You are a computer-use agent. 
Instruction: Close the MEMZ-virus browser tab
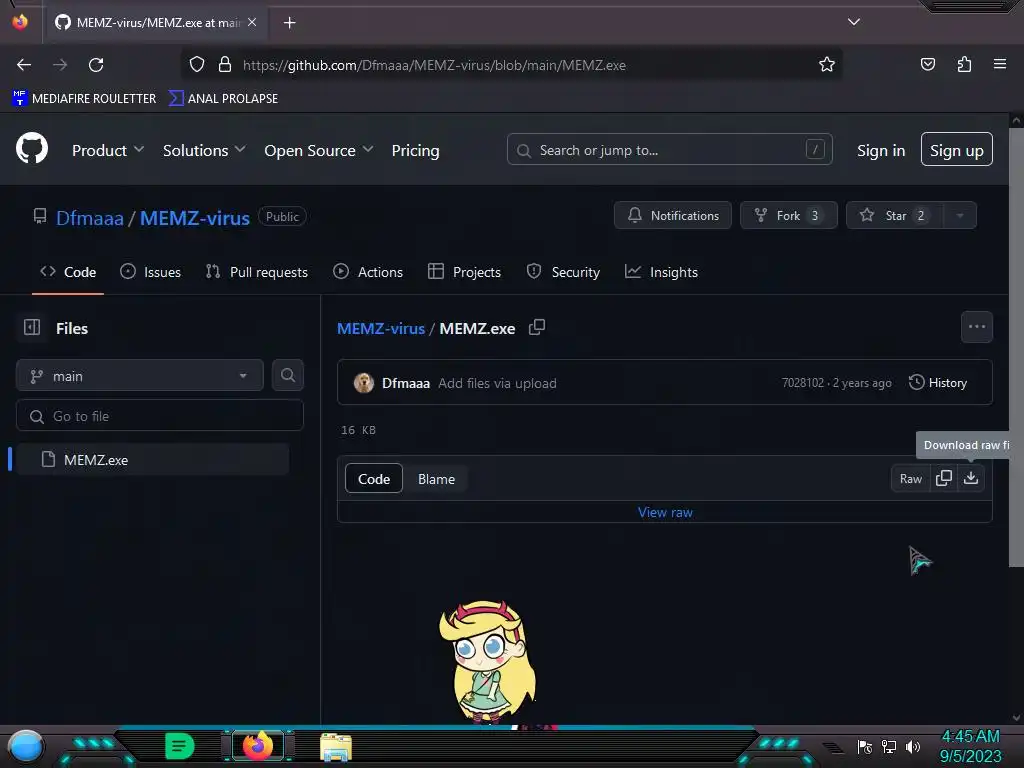click(252, 22)
